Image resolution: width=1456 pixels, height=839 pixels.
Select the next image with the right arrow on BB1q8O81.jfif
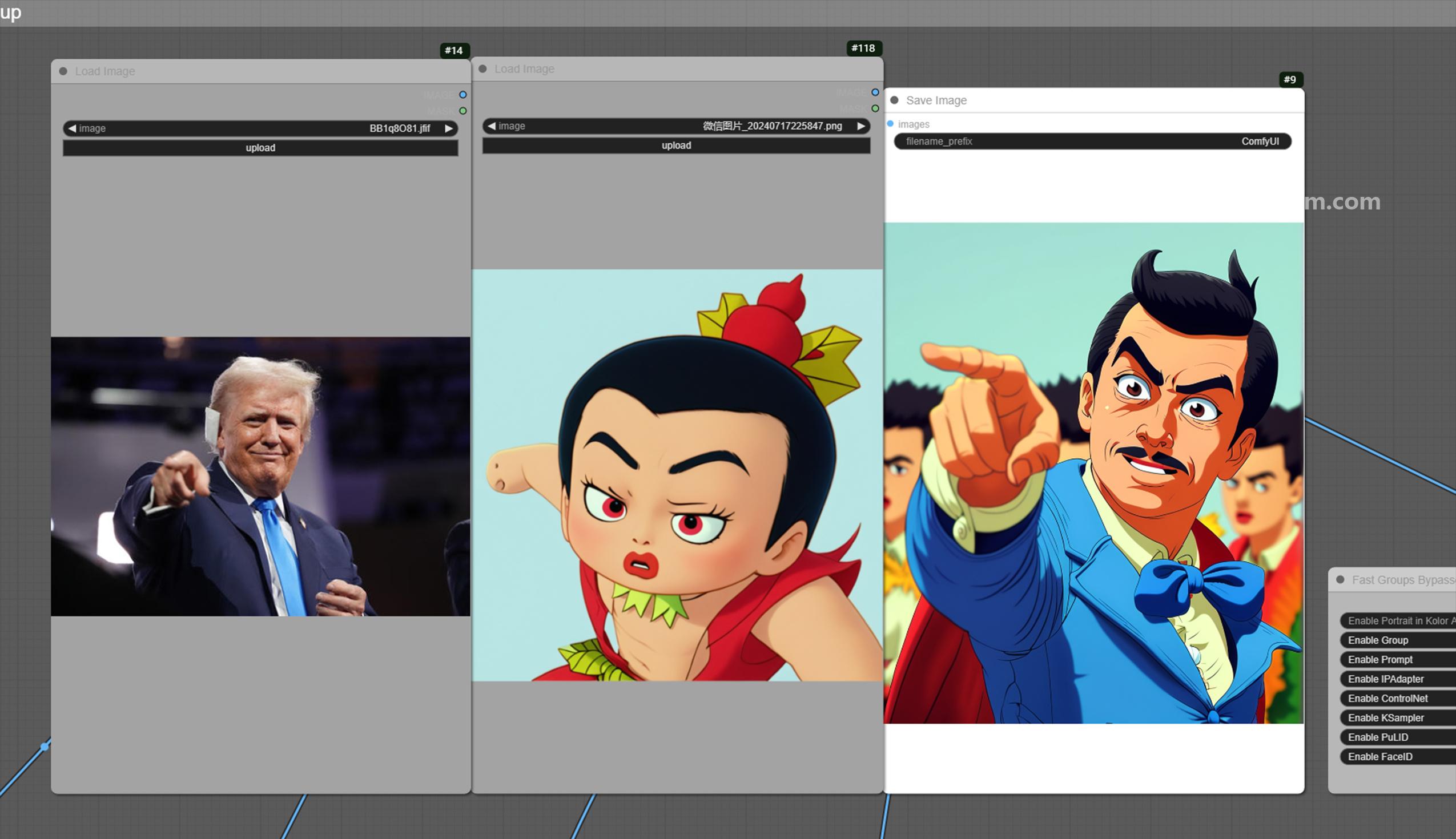click(448, 128)
